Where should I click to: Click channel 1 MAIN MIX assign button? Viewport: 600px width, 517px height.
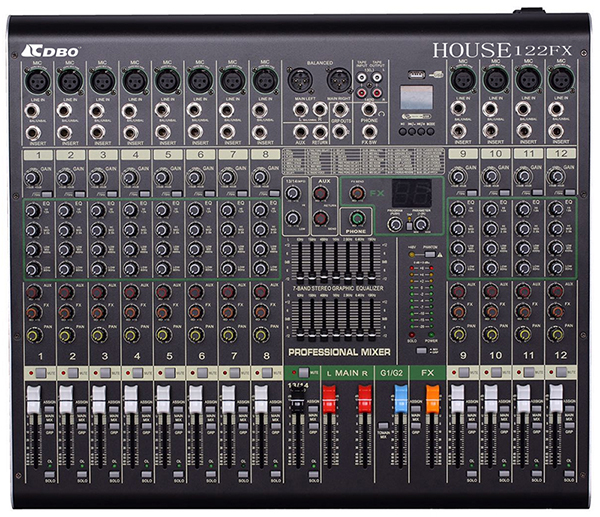click(x=49, y=409)
